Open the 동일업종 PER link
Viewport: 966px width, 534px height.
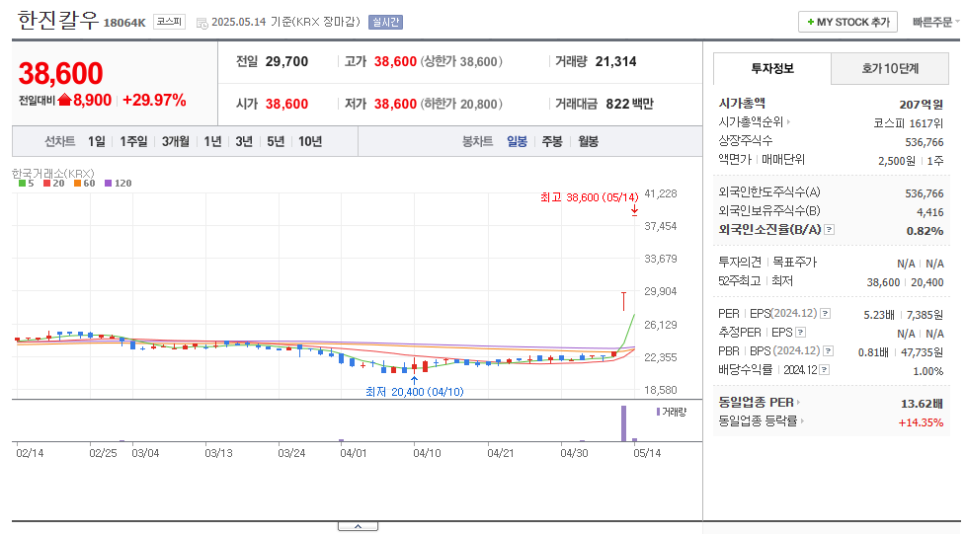[x=759, y=403]
